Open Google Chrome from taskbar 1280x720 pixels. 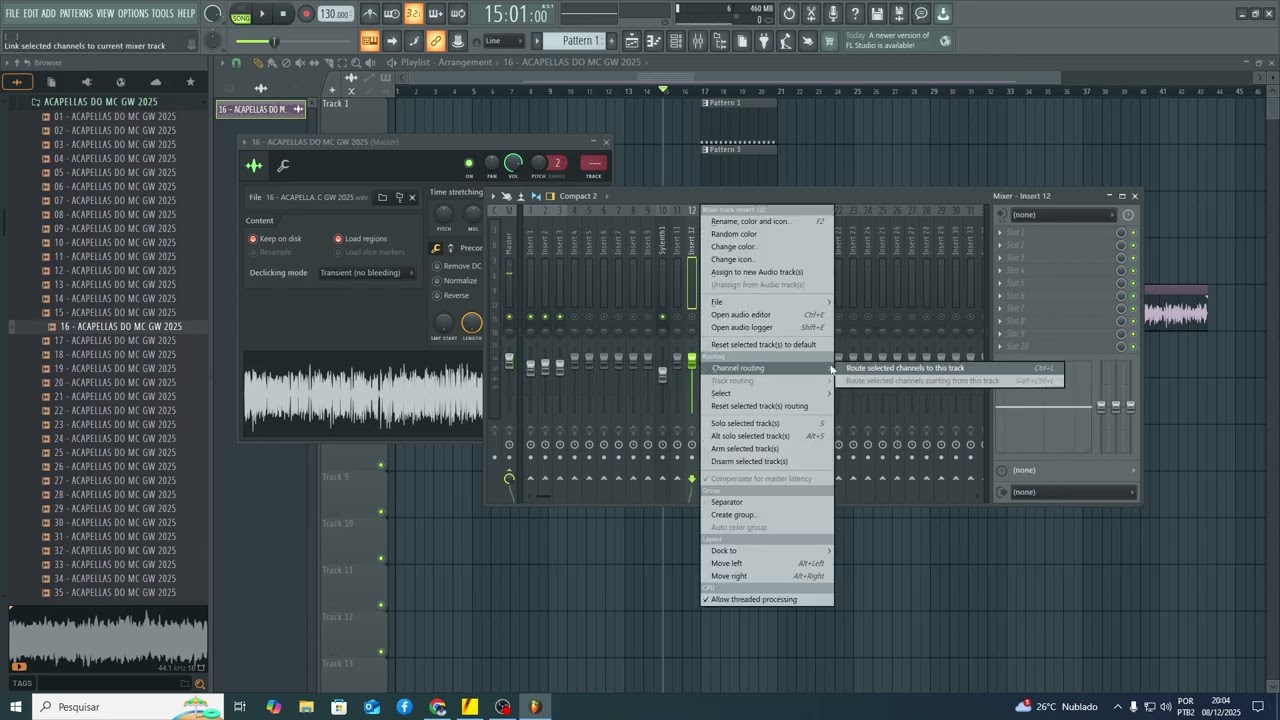tap(437, 707)
